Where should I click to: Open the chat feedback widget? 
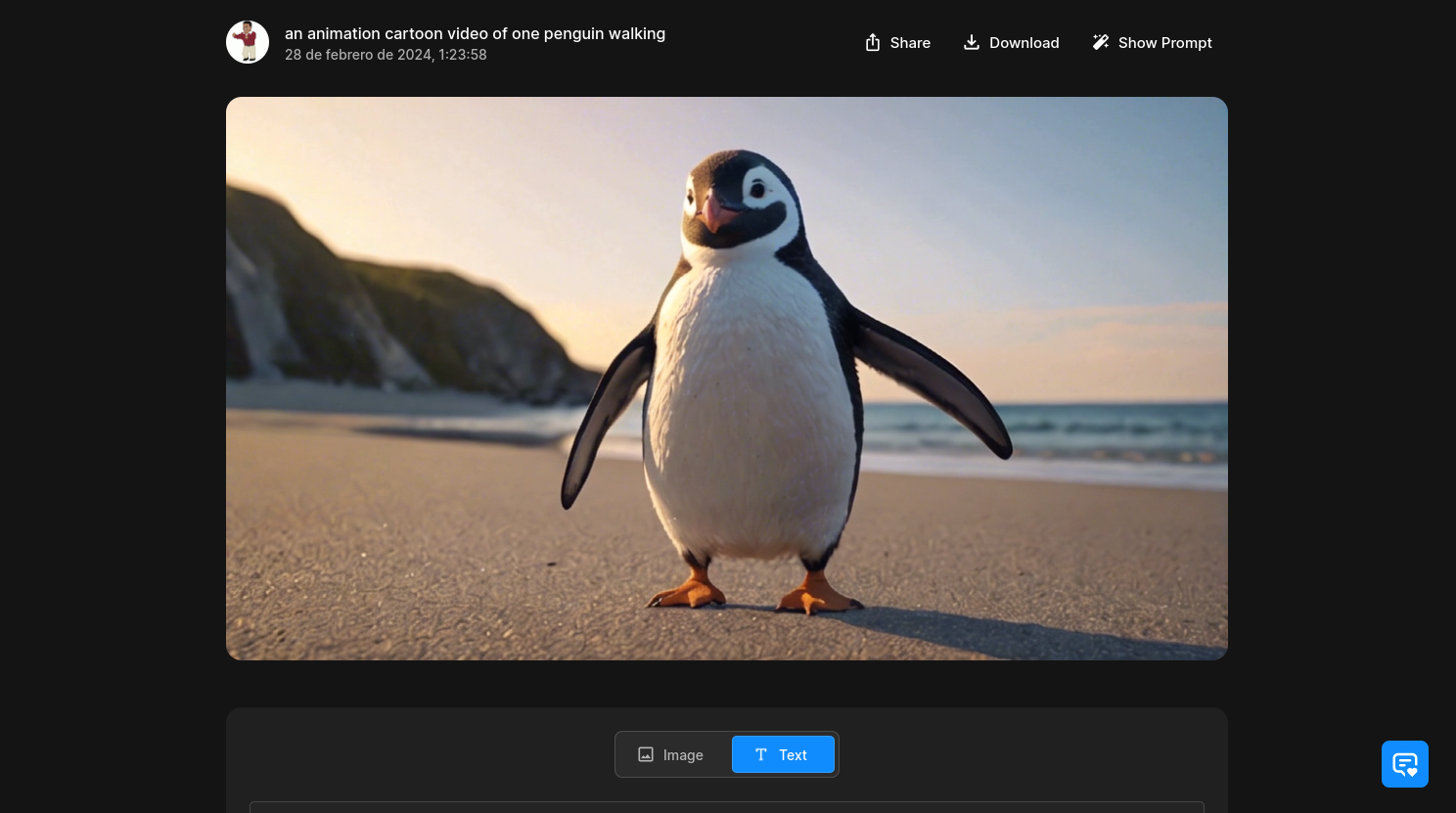[x=1404, y=764]
